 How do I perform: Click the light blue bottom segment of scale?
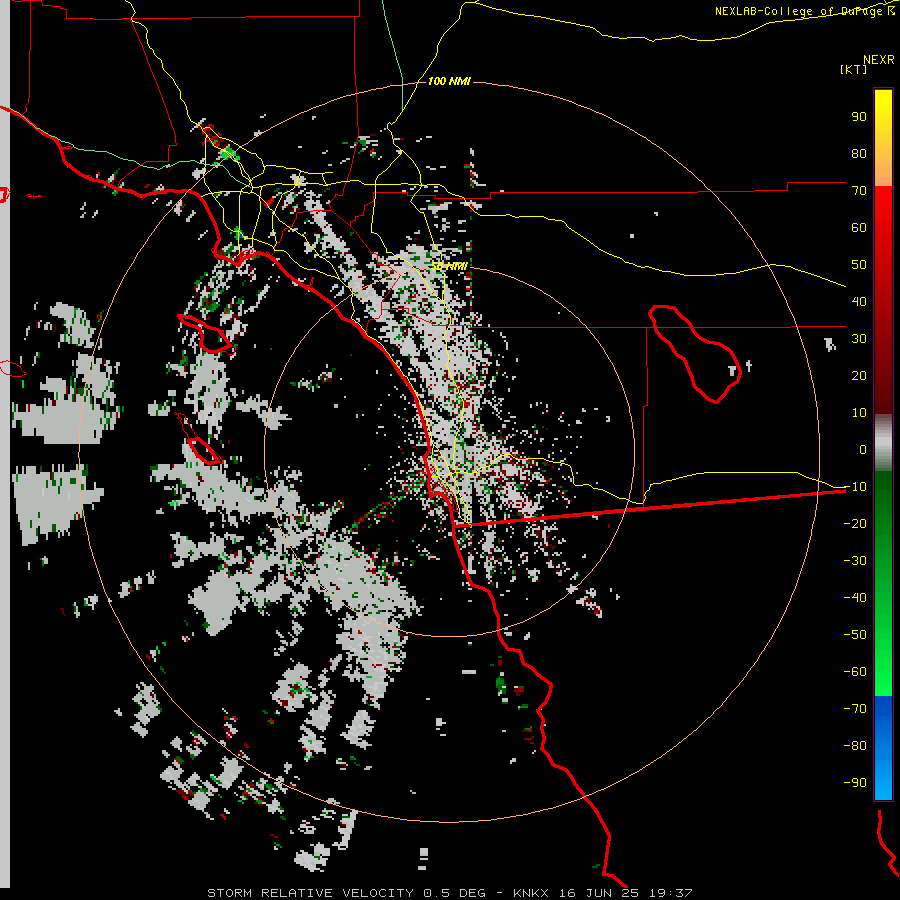883,781
